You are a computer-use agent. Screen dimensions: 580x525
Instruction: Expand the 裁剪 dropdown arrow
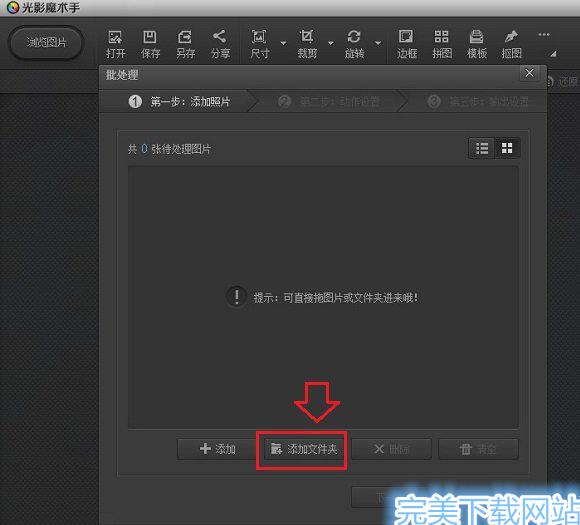point(331,43)
